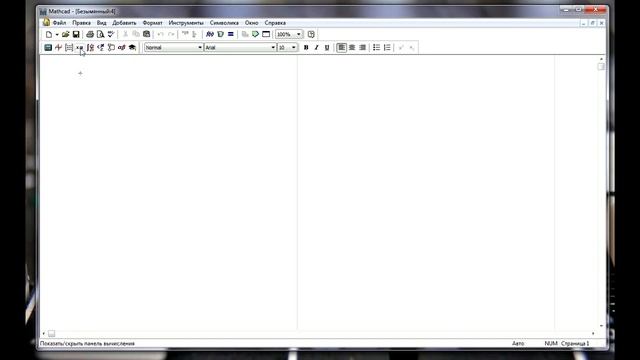Click the horizontal scrollbar left arrow
Image resolution: width=640 pixels, height=360 pixels.
tap(43, 333)
